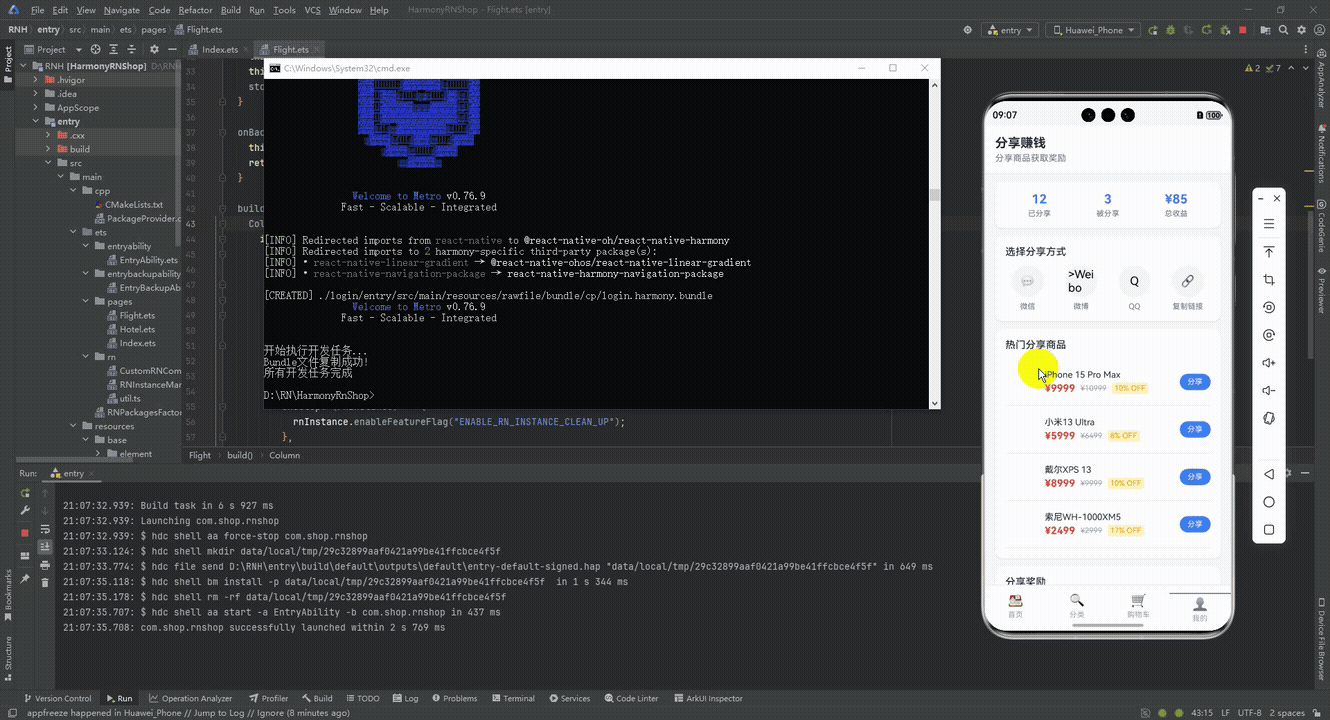Open Code Linter tool window
Image resolution: width=1330 pixels, height=720 pixels.
631,698
